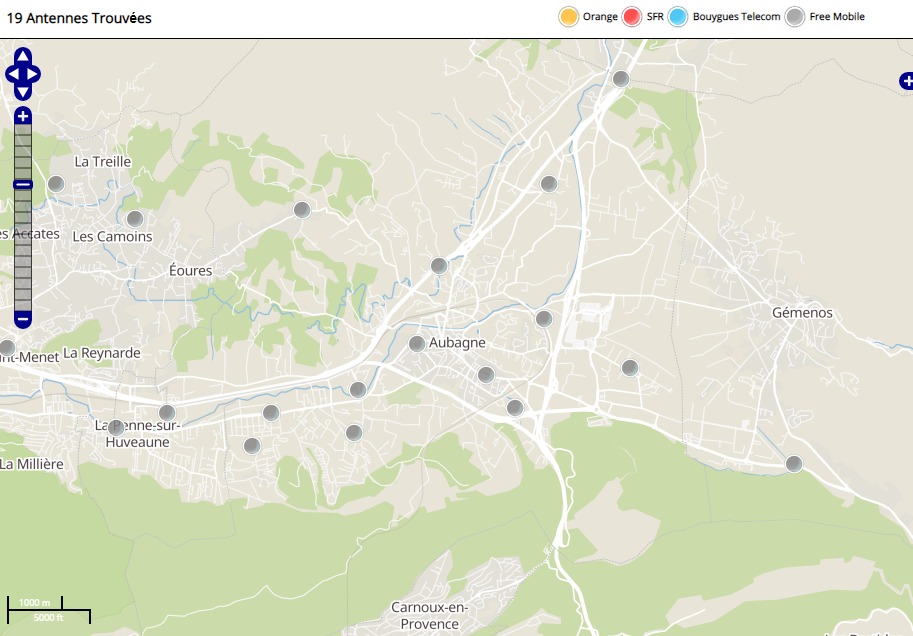Expand the layer switcher plus at top right

coord(906,80)
